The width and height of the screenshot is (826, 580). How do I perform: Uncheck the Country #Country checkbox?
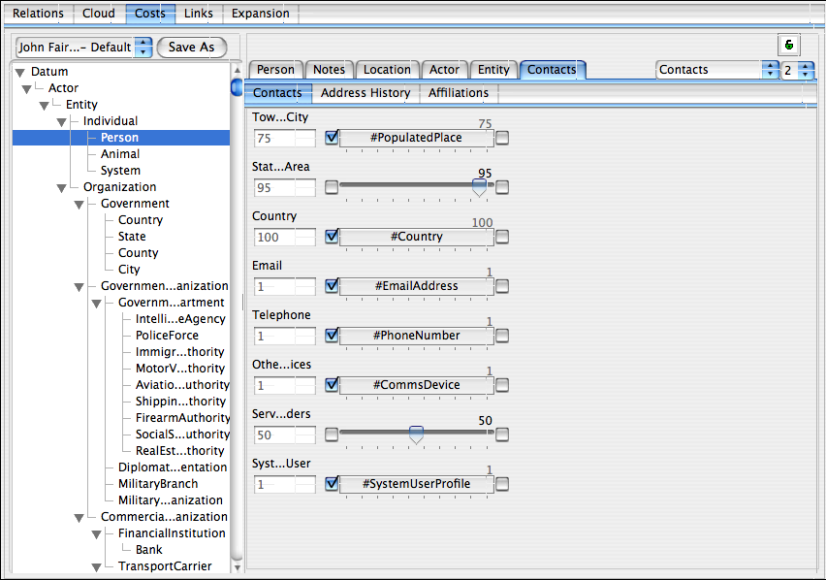[x=332, y=237]
